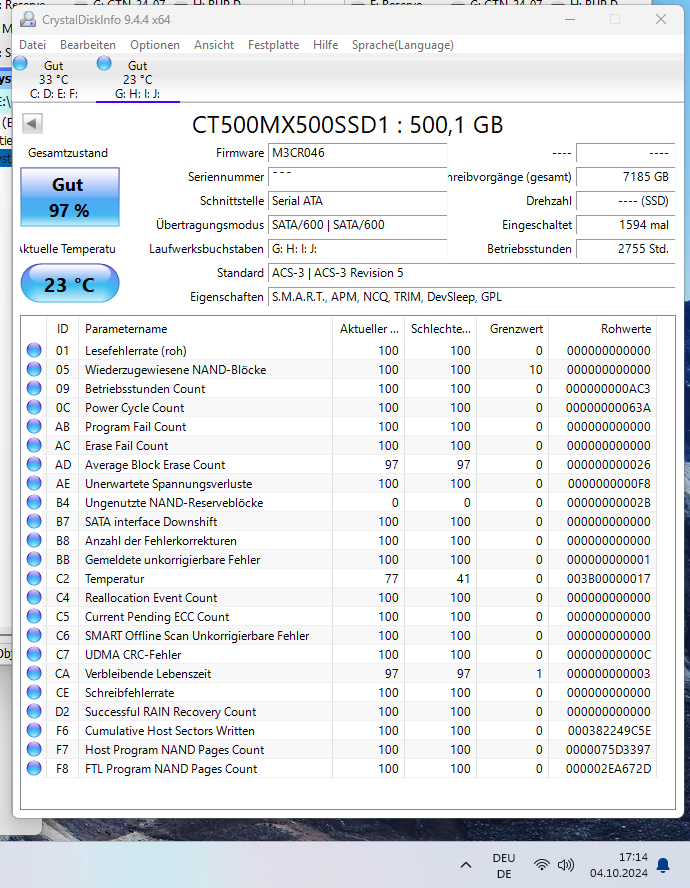
Task: Open the Datei menu
Action: 32,45
